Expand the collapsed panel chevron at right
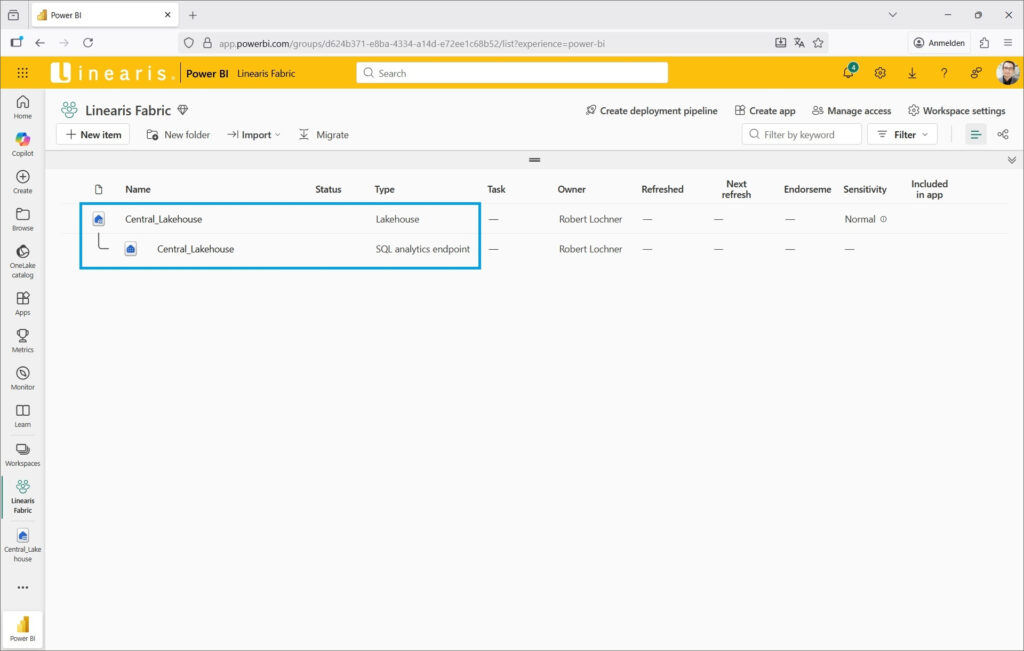 1011,160
